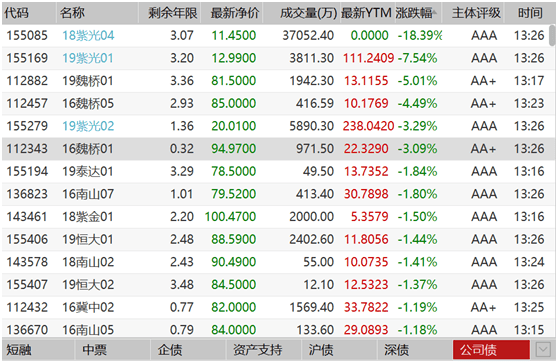Switch to the 短融 tab
This screenshot has height=363, width=558.
[37, 350]
